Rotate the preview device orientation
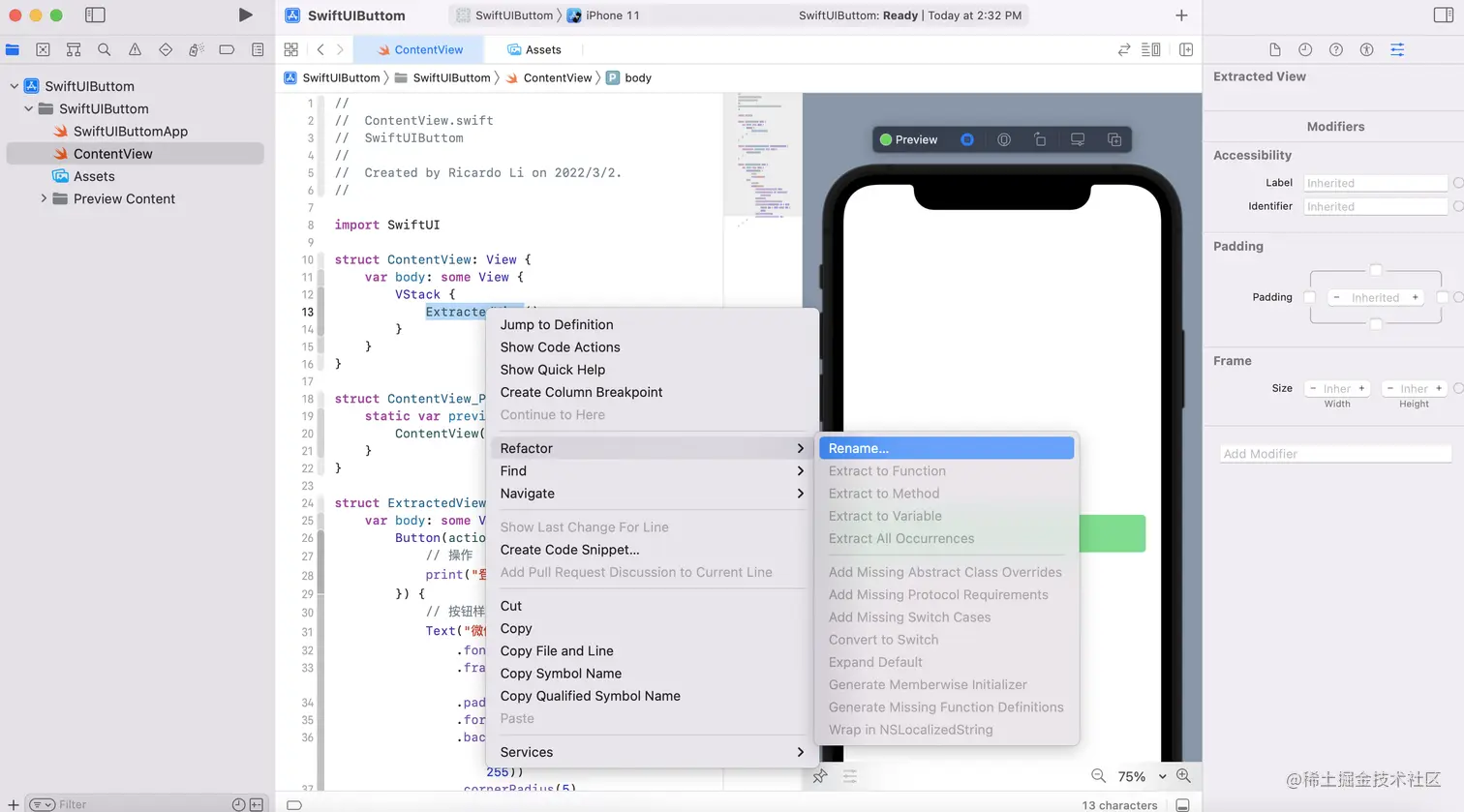The height and width of the screenshot is (812, 1464). (x=1041, y=139)
